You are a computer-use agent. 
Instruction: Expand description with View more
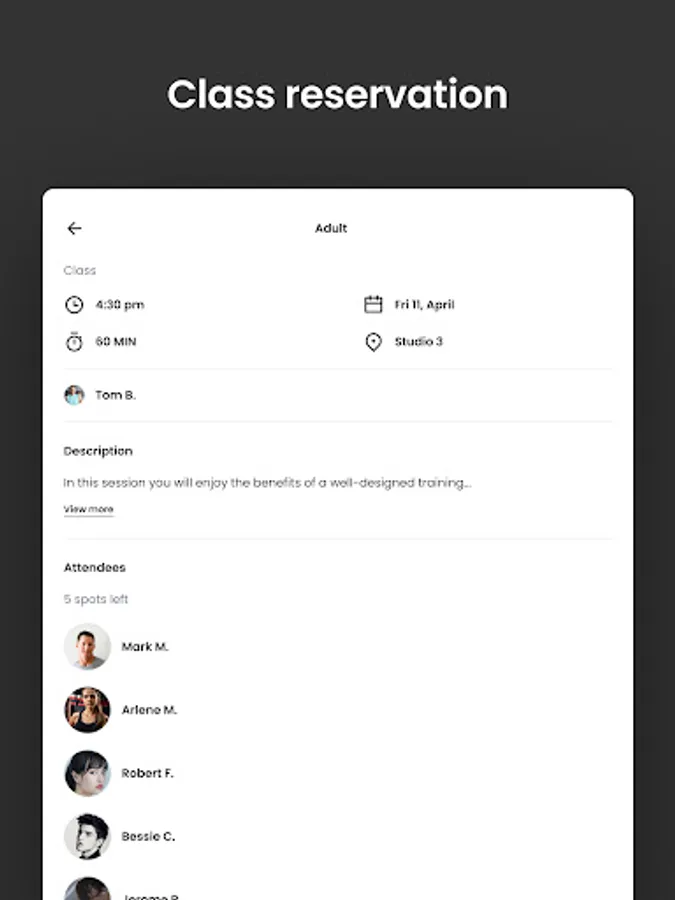[88, 509]
